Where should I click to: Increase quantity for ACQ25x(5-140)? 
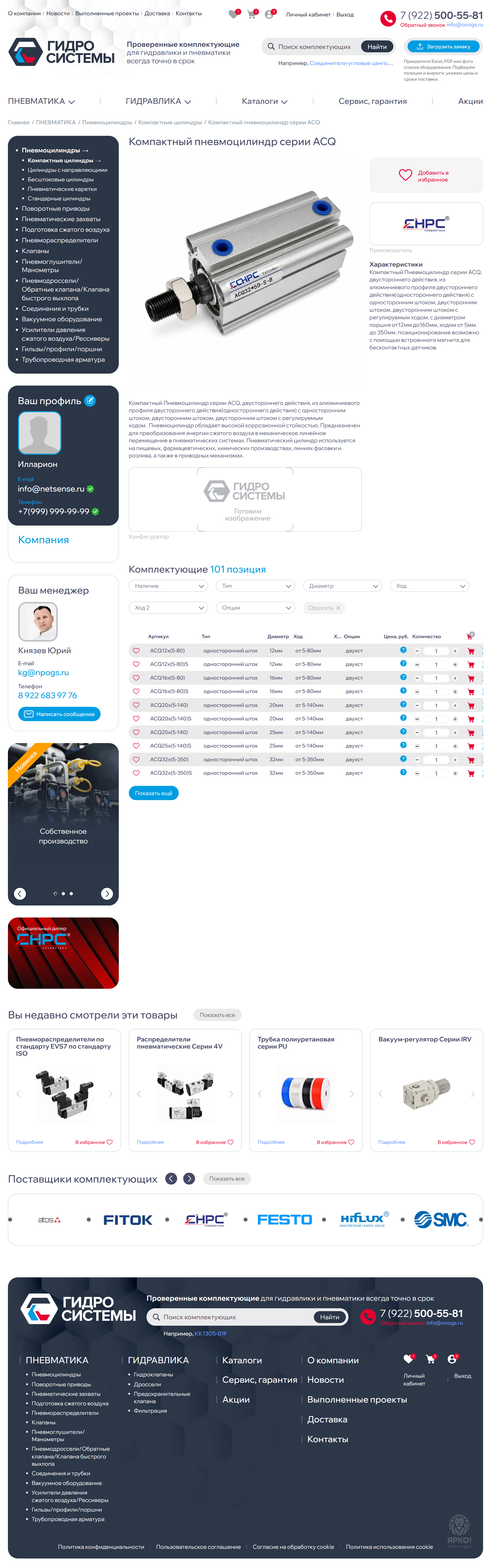[455, 733]
